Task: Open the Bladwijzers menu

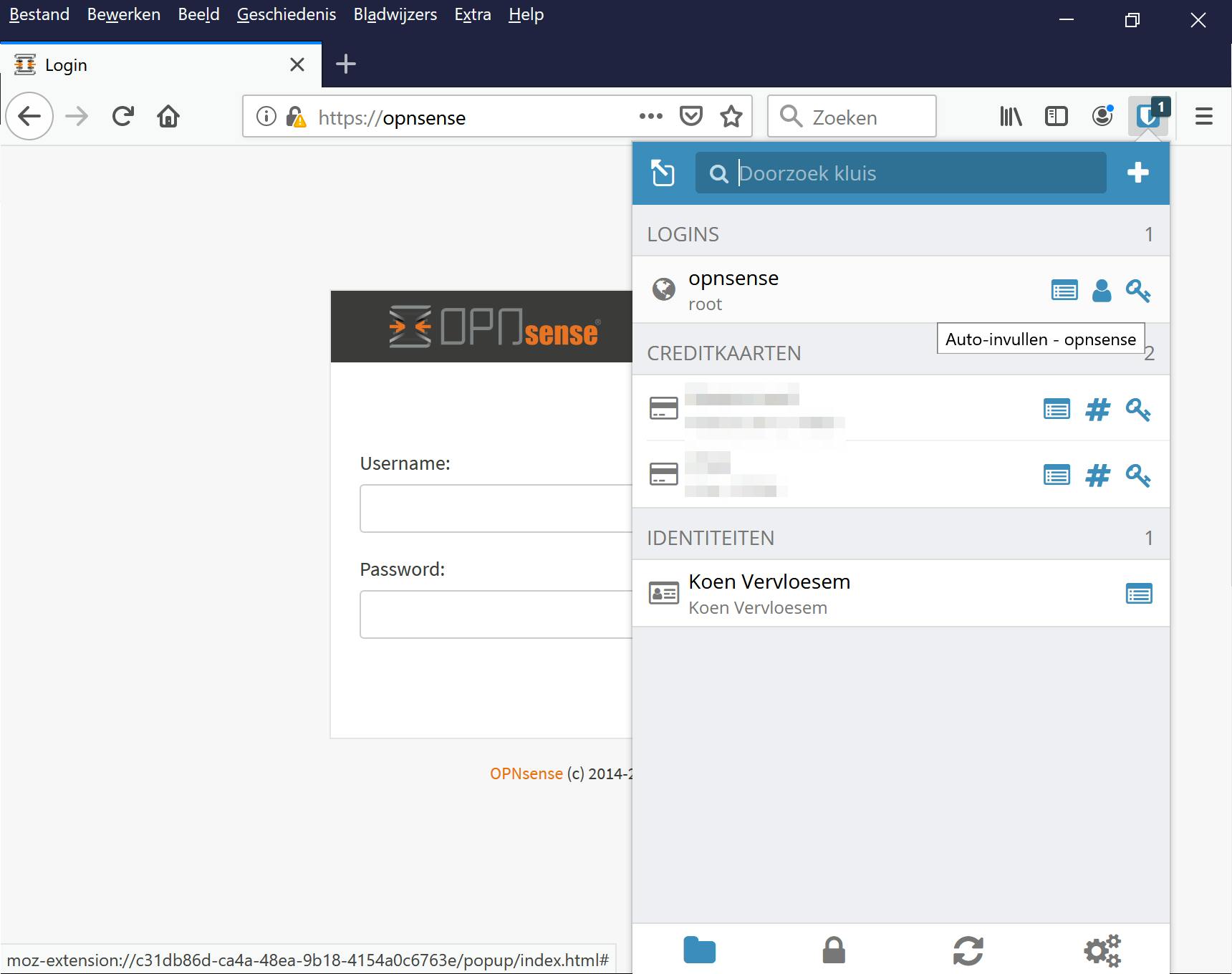Action: pyautogui.click(x=395, y=14)
